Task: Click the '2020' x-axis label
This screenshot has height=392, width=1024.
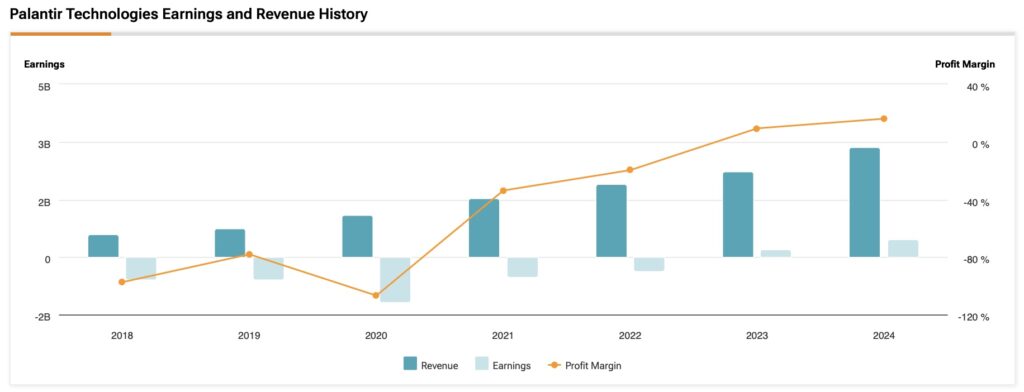Action: 376,336
